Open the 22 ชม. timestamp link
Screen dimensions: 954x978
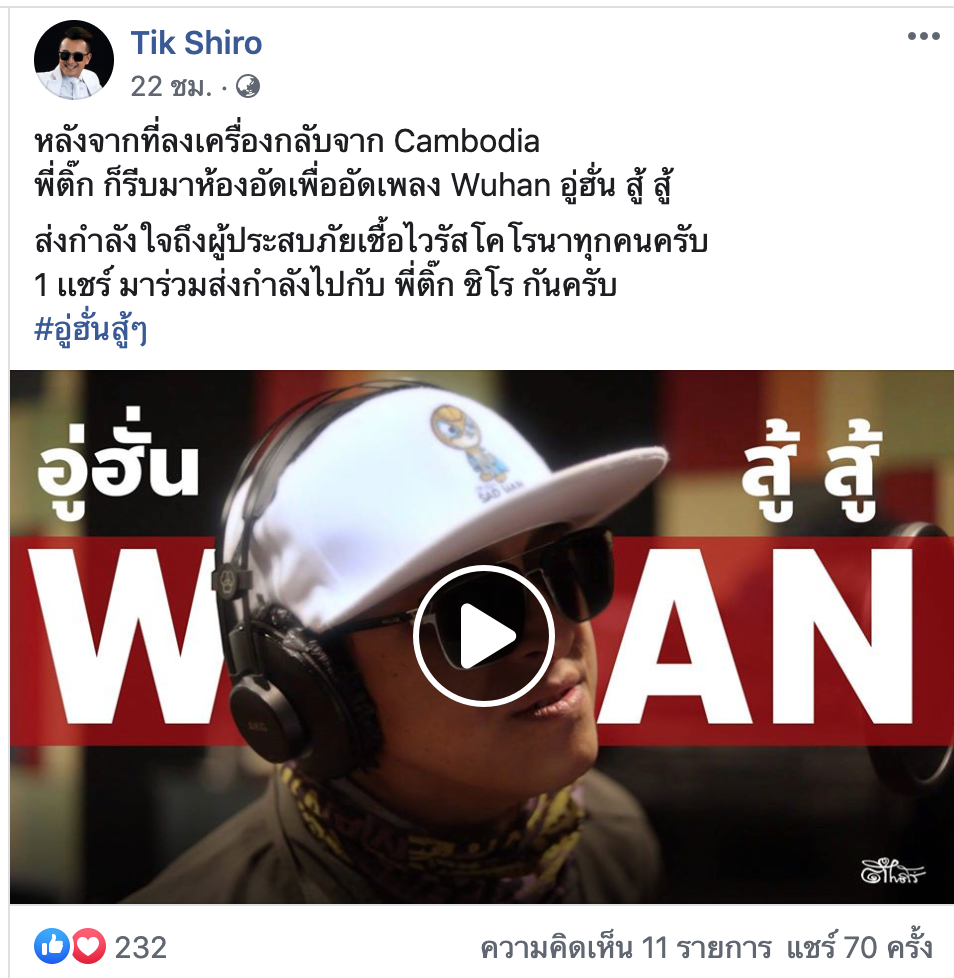pyautogui.click(x=171, y=86)
